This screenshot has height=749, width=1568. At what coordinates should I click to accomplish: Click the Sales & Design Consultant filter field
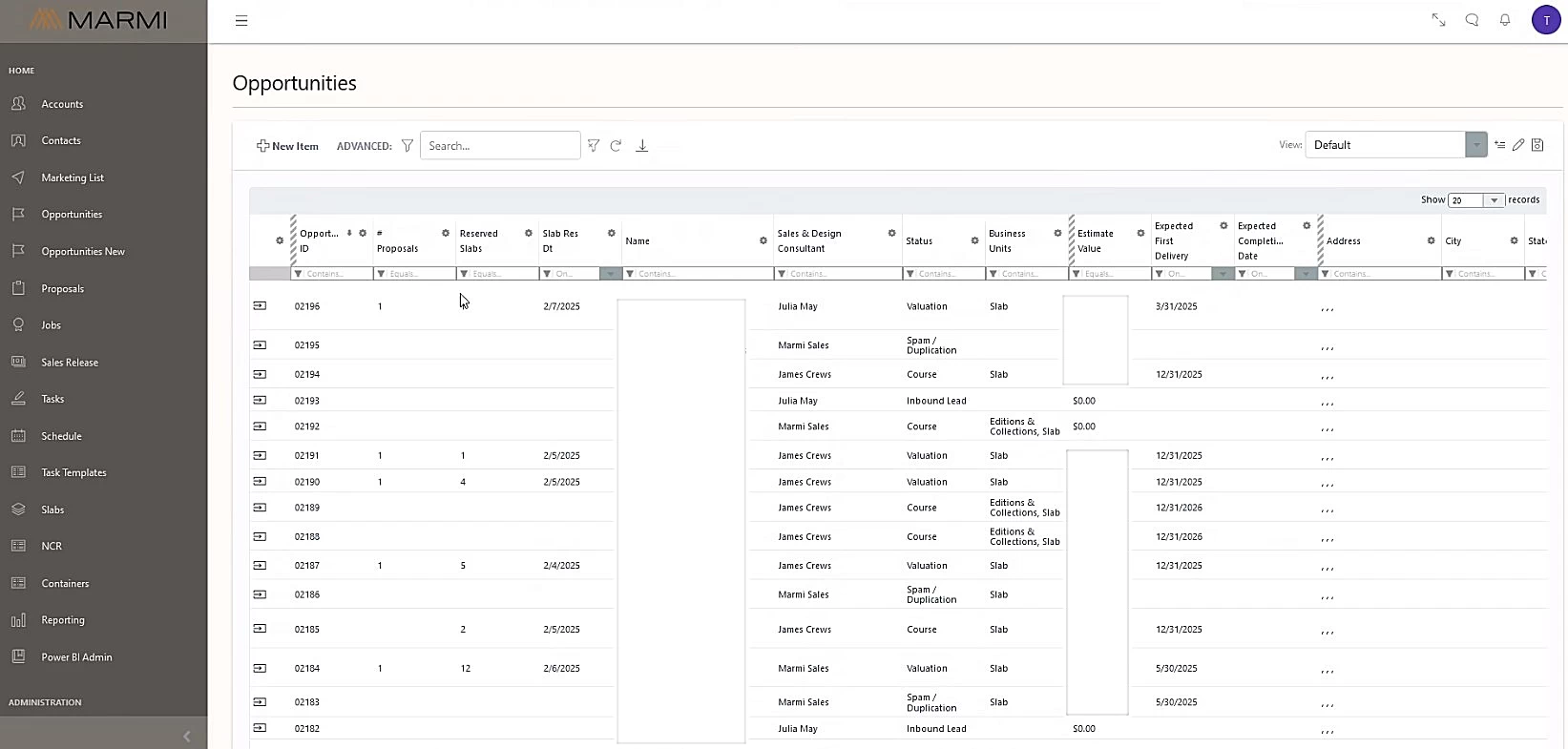tap(844, 274)
